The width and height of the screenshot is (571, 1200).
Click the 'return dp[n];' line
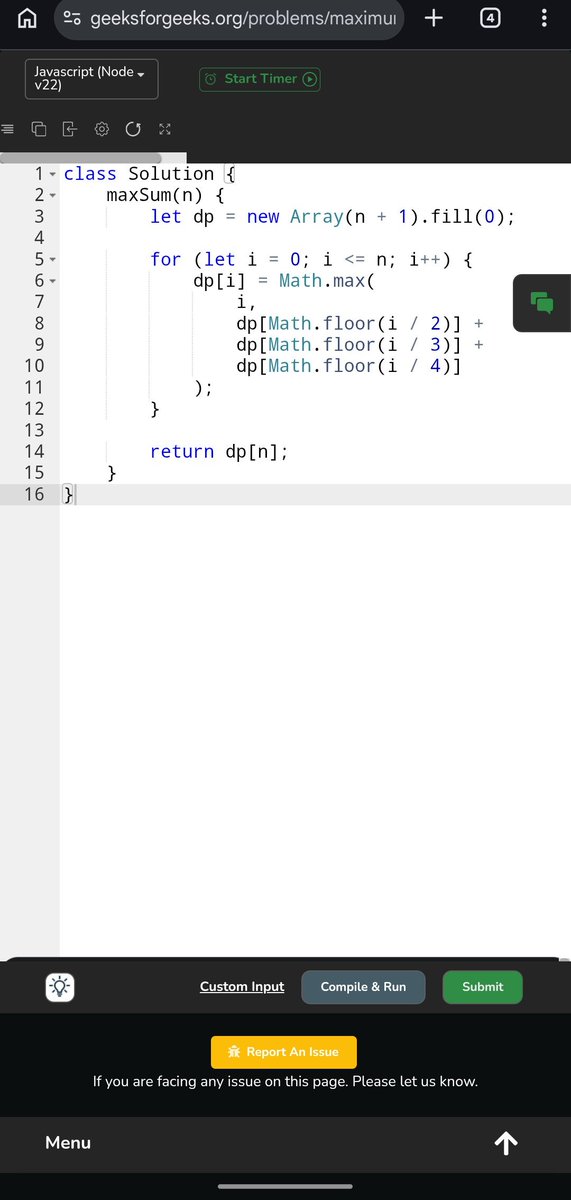point(219,452)
